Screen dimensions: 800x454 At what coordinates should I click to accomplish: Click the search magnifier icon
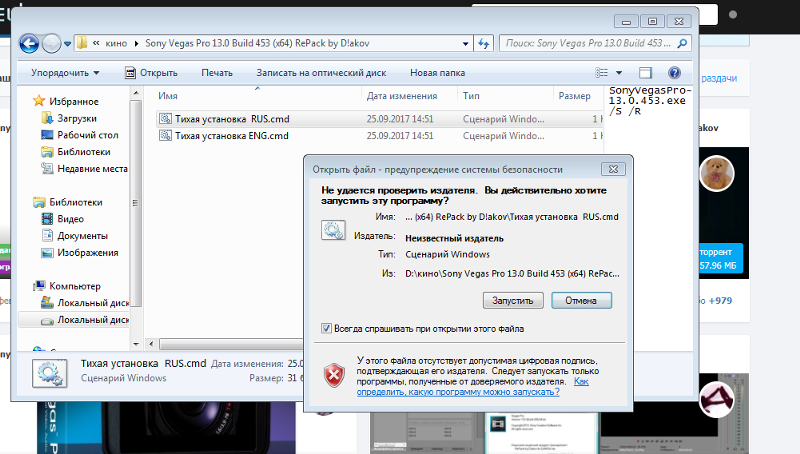[682, 44]
